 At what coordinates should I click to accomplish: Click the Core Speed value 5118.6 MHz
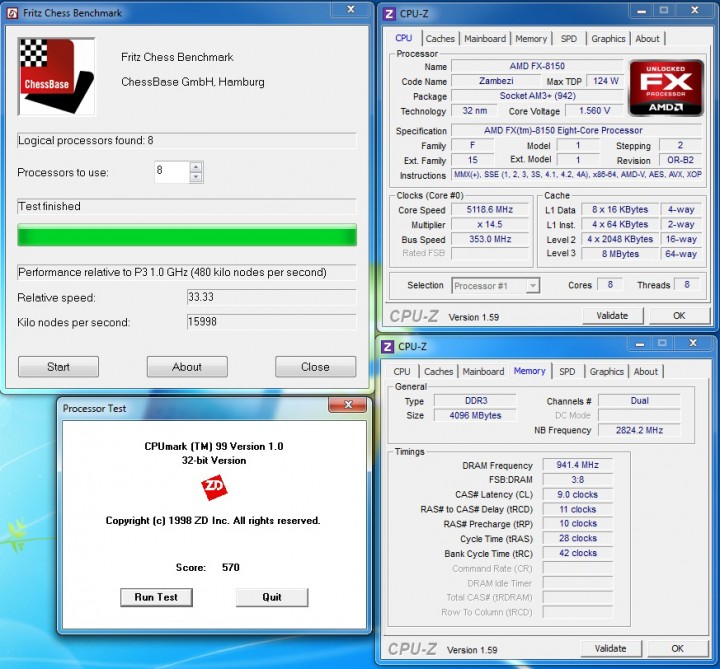pos(490,209)
